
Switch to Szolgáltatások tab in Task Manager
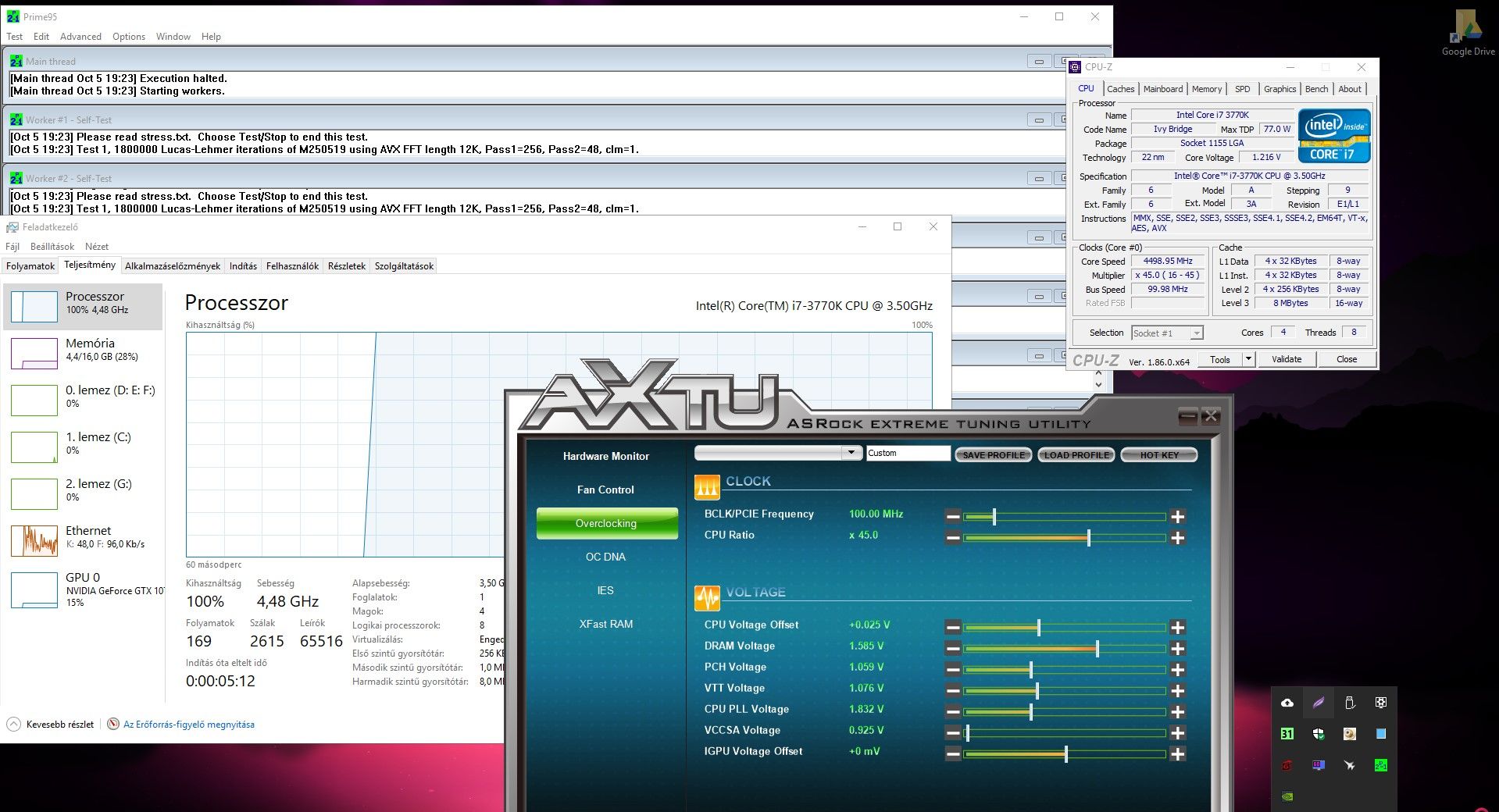tap(404, 266)
